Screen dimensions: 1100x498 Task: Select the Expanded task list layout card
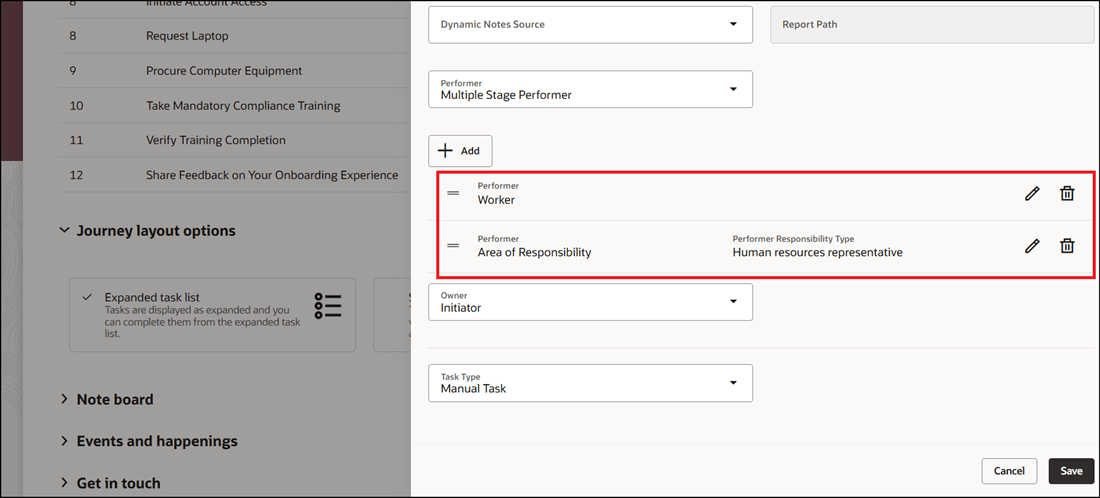[x=213, y=315]
